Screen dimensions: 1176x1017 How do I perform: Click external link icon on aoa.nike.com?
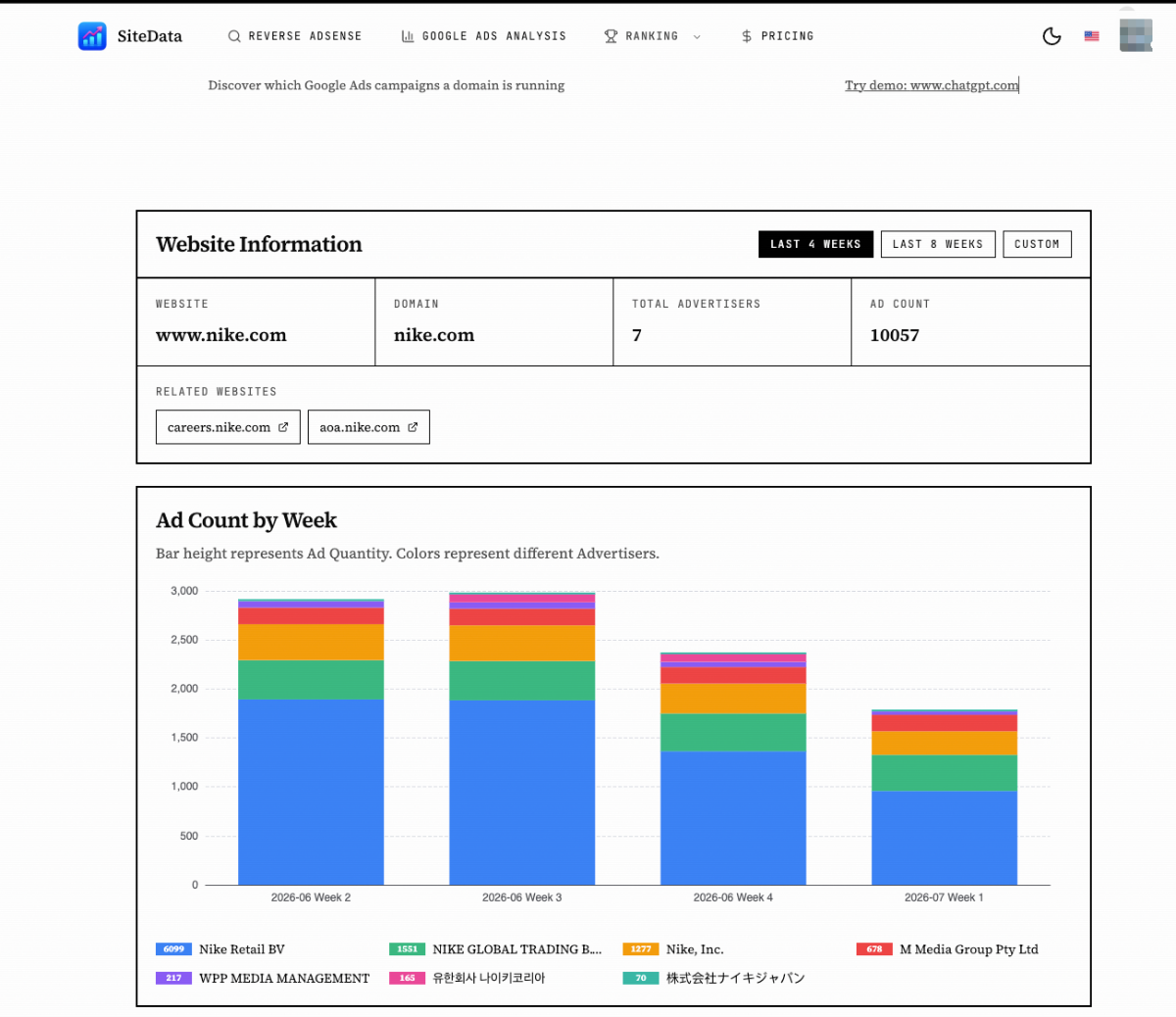[x=413, y=427]
